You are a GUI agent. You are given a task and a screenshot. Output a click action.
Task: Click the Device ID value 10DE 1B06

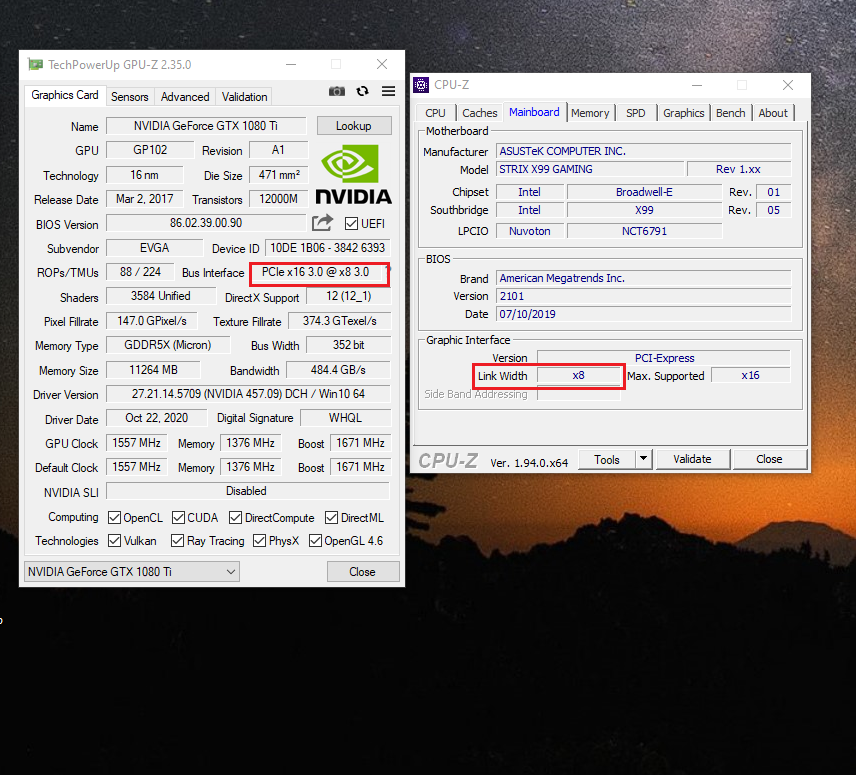[x=328, y=248]
